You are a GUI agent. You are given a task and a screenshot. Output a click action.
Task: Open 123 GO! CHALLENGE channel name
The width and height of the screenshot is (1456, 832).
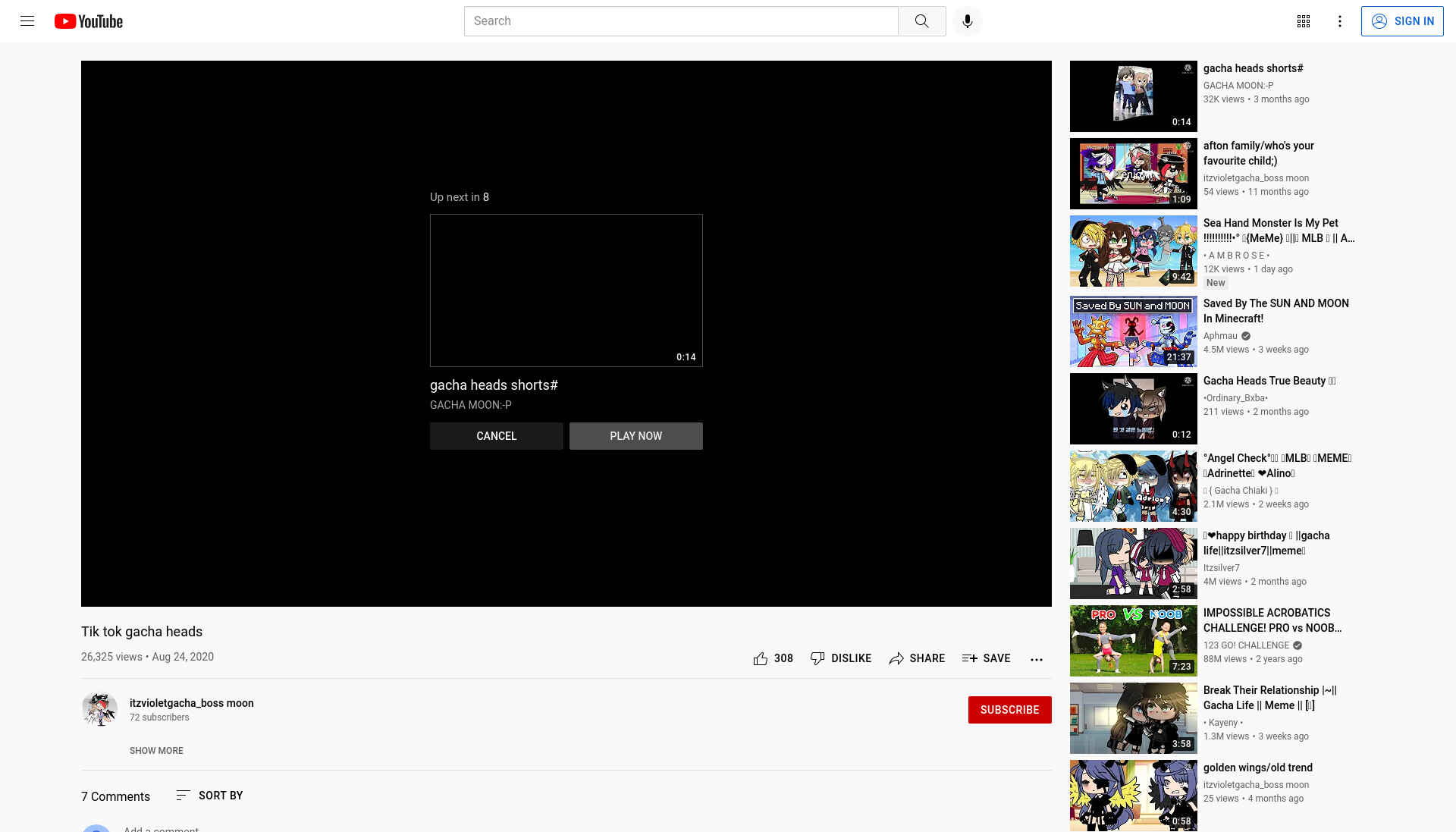tap(1246, 645)
